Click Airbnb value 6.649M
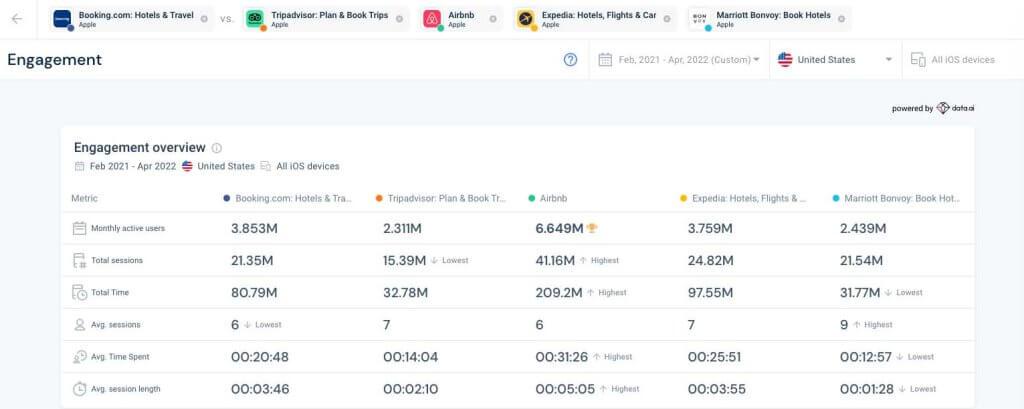Image resolution: width=1024 pixels, height=409 pixels. click(559, 229)
